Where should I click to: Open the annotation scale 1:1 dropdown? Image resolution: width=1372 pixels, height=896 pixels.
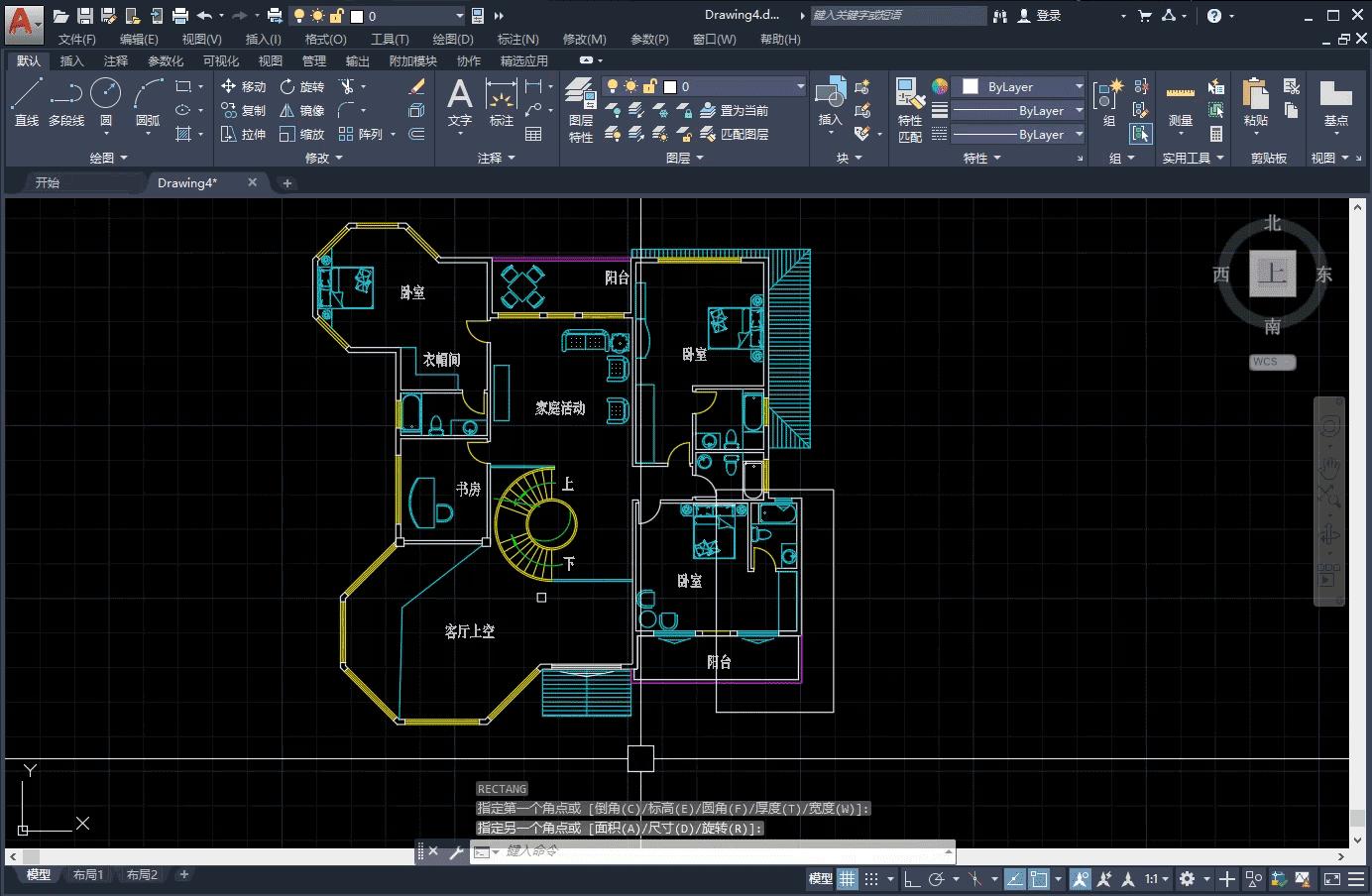[x=1156, y=878]
